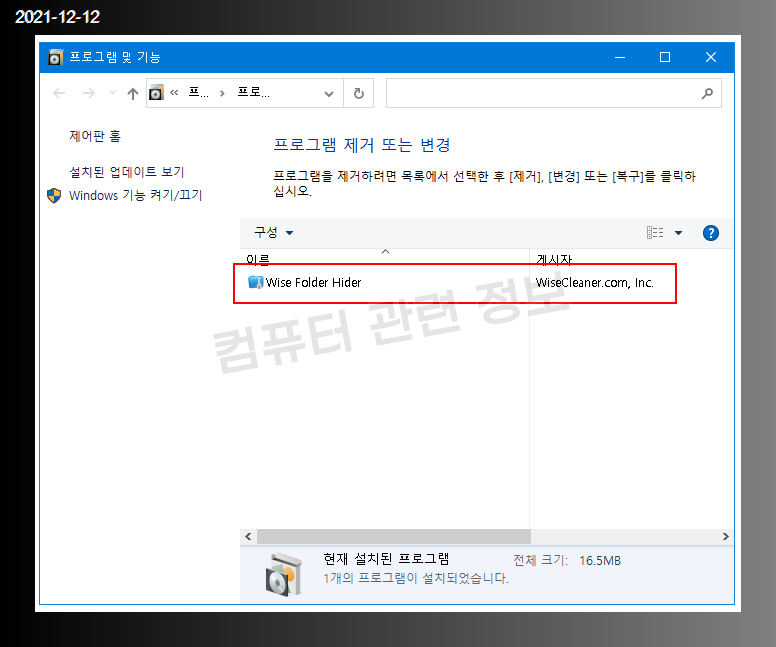
Task: Sort by the 게시자 column header
Action: [554, 258]
